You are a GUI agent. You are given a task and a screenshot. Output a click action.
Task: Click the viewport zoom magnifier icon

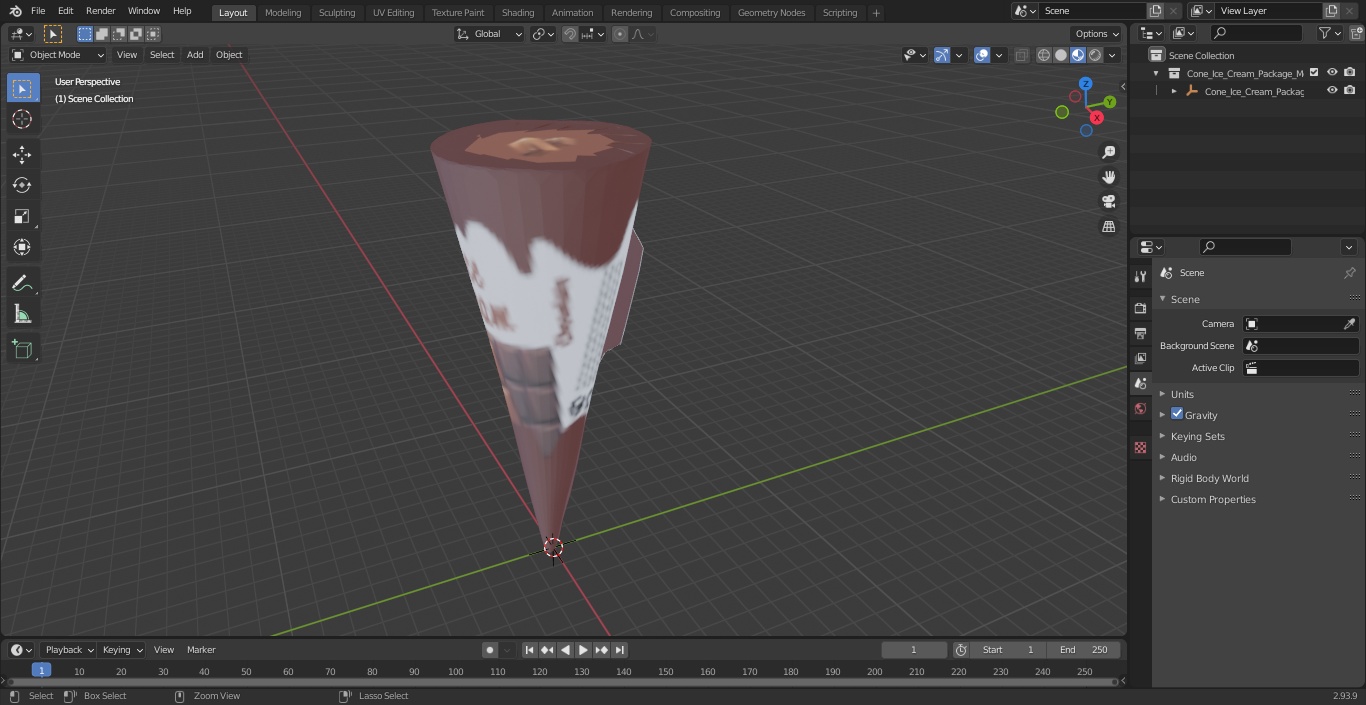[1108, 152]
